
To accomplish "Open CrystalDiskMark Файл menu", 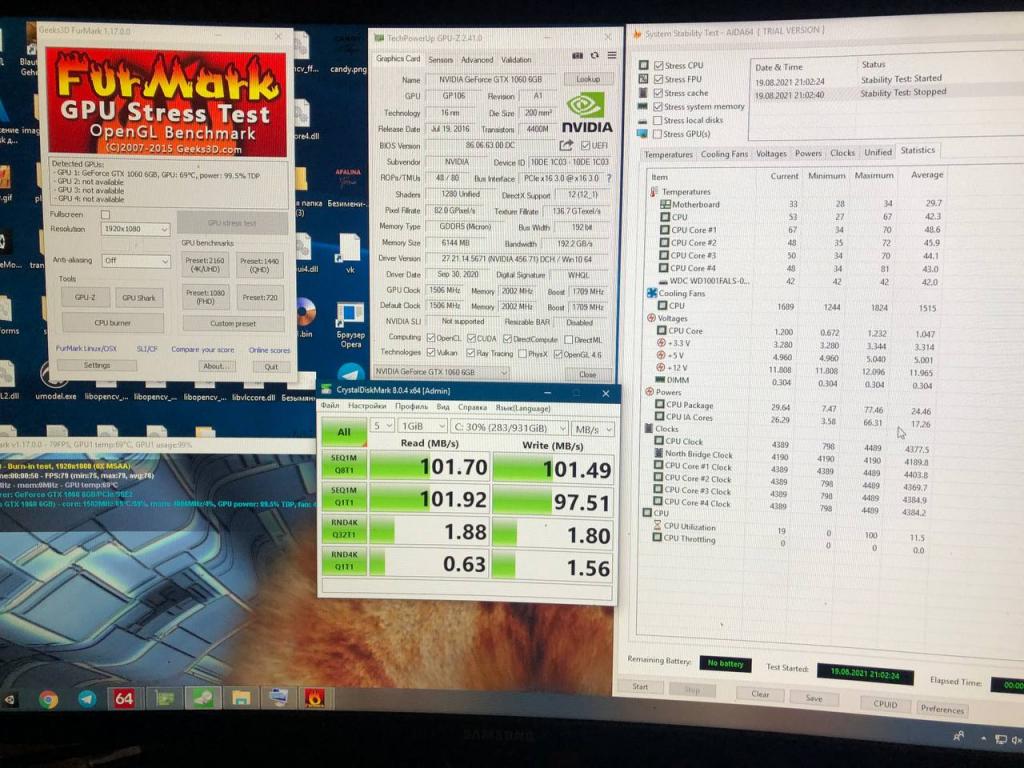I will coord(330,406).
